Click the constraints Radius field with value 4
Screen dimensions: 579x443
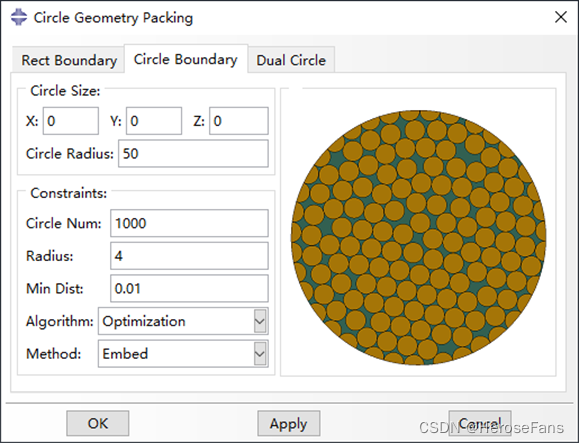click(x=189, y=256)
